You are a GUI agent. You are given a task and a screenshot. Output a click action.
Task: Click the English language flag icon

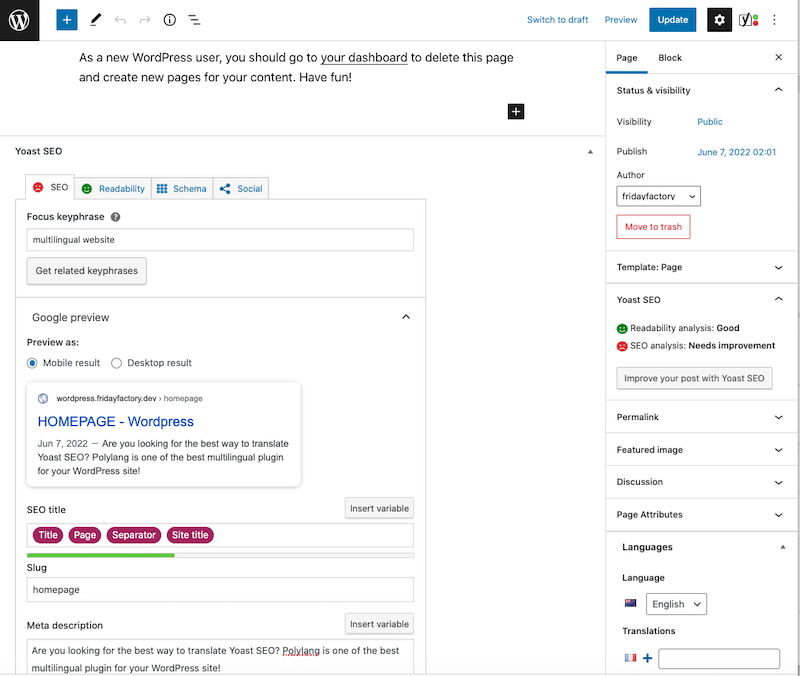[631, 603]
